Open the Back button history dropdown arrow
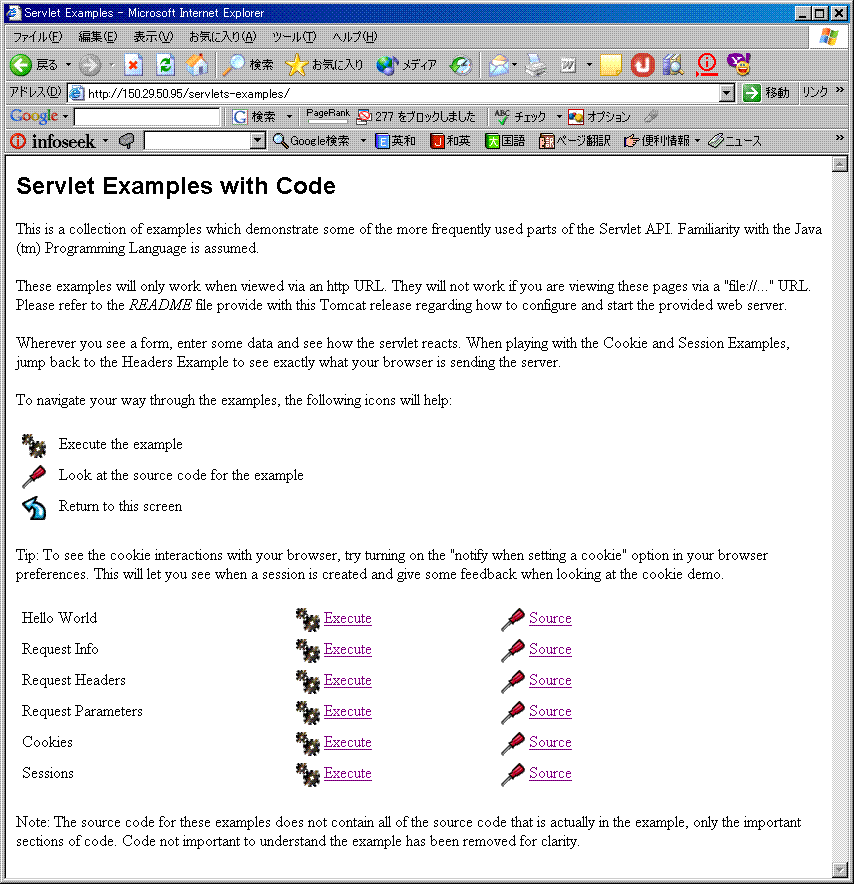Screen dimensions: 854x884 click(x=68, y=65)
